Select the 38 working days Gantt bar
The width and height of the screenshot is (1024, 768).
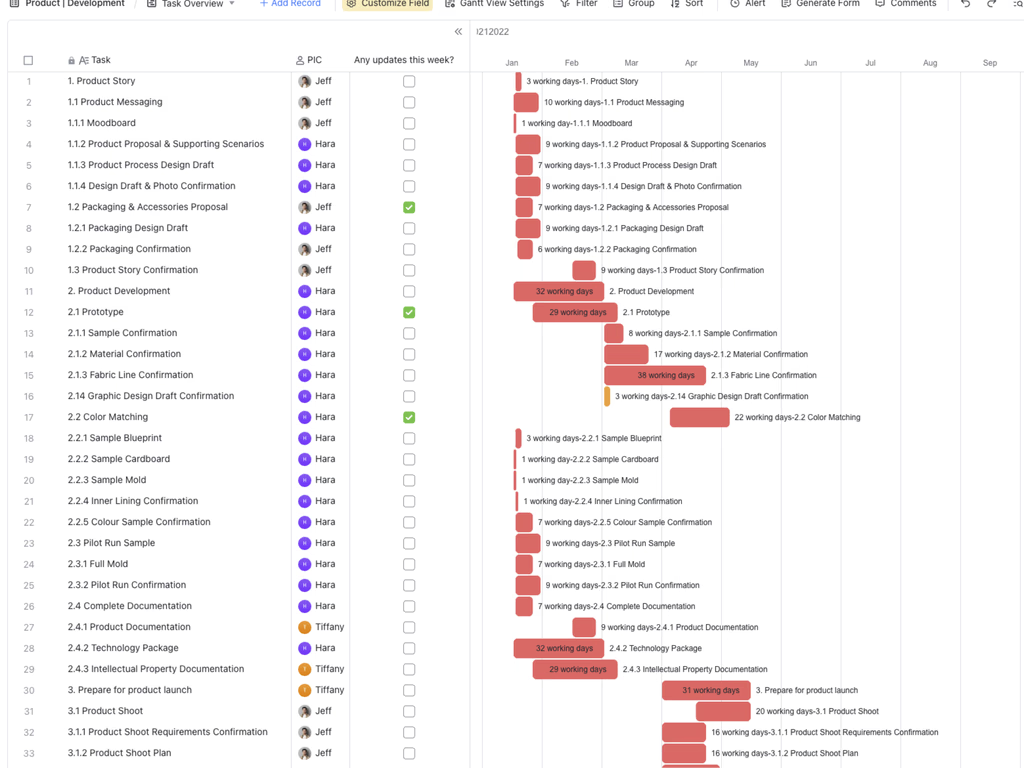coord(655,376)
